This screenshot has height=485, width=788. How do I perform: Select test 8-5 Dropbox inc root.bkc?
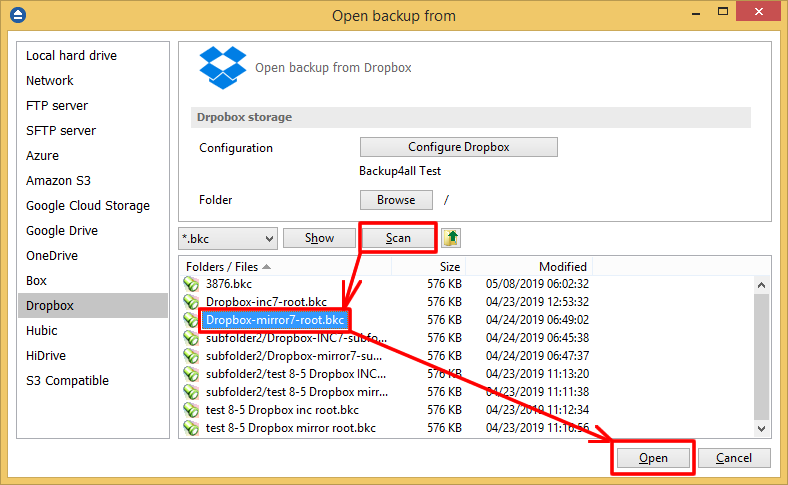[282, 410]
